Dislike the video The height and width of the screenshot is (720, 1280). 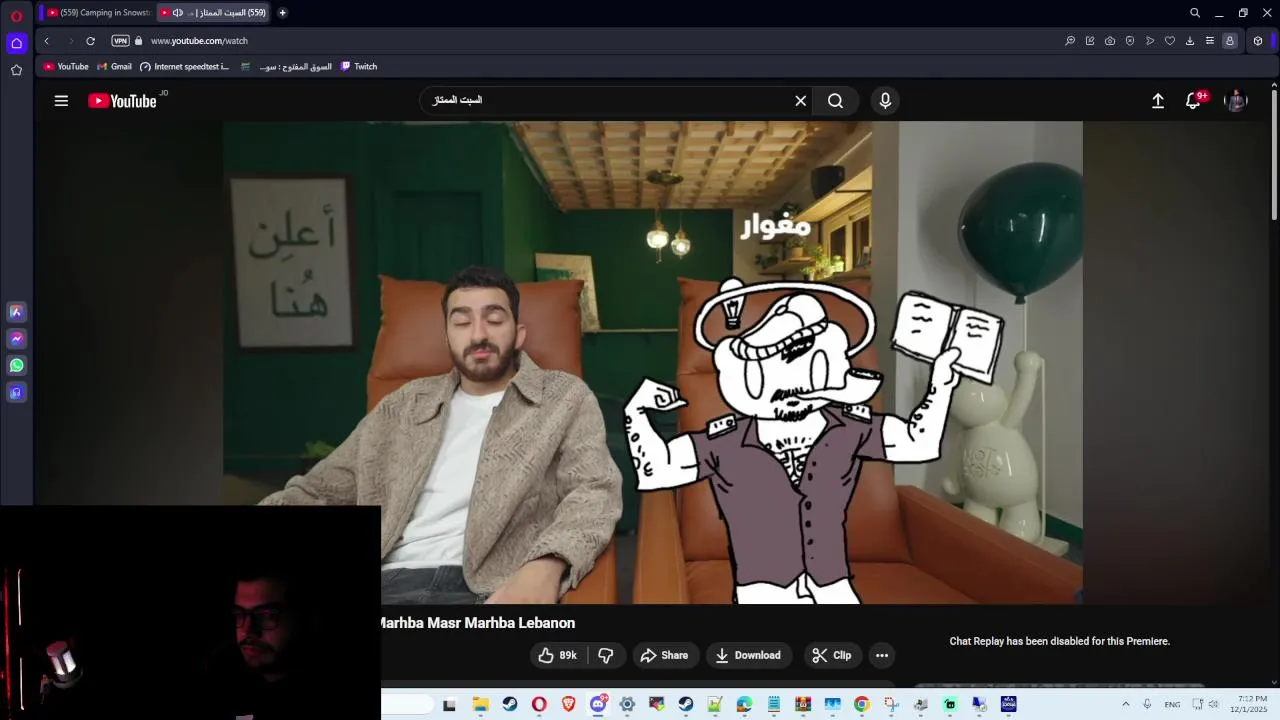tap(606, 655)
